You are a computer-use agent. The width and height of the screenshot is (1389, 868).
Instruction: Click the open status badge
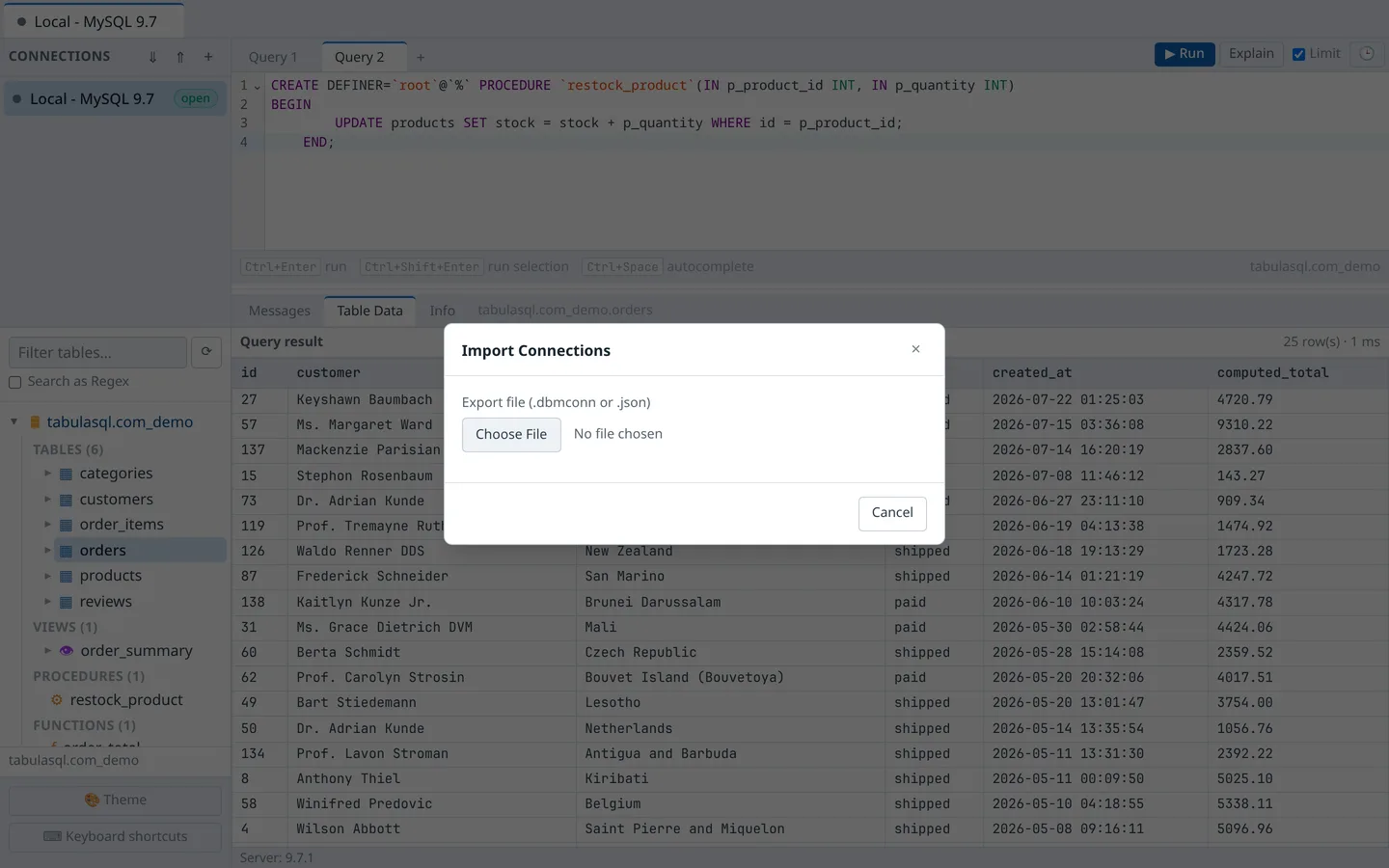(x=196, y=98)
